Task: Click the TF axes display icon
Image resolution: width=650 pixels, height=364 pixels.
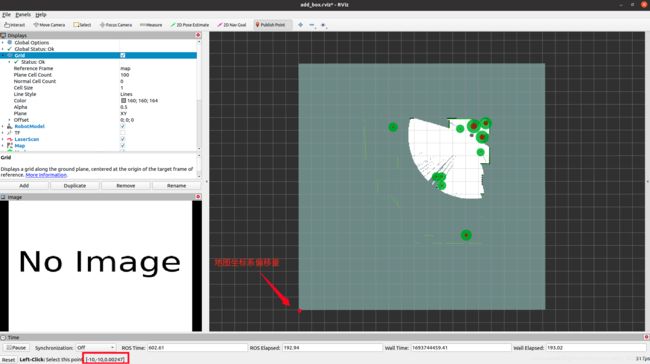Action: click(10, 133)
